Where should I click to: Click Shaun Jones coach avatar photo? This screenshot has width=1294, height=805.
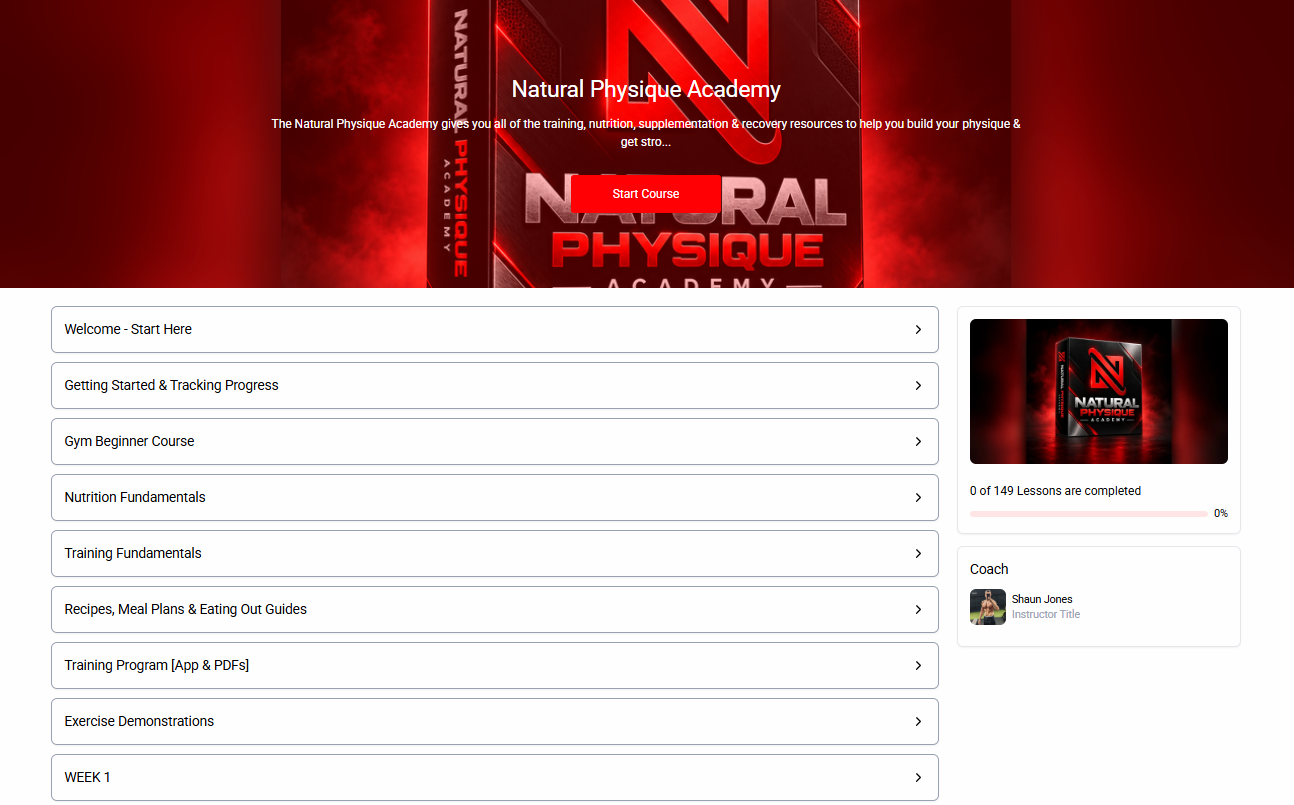click(988, 607)
